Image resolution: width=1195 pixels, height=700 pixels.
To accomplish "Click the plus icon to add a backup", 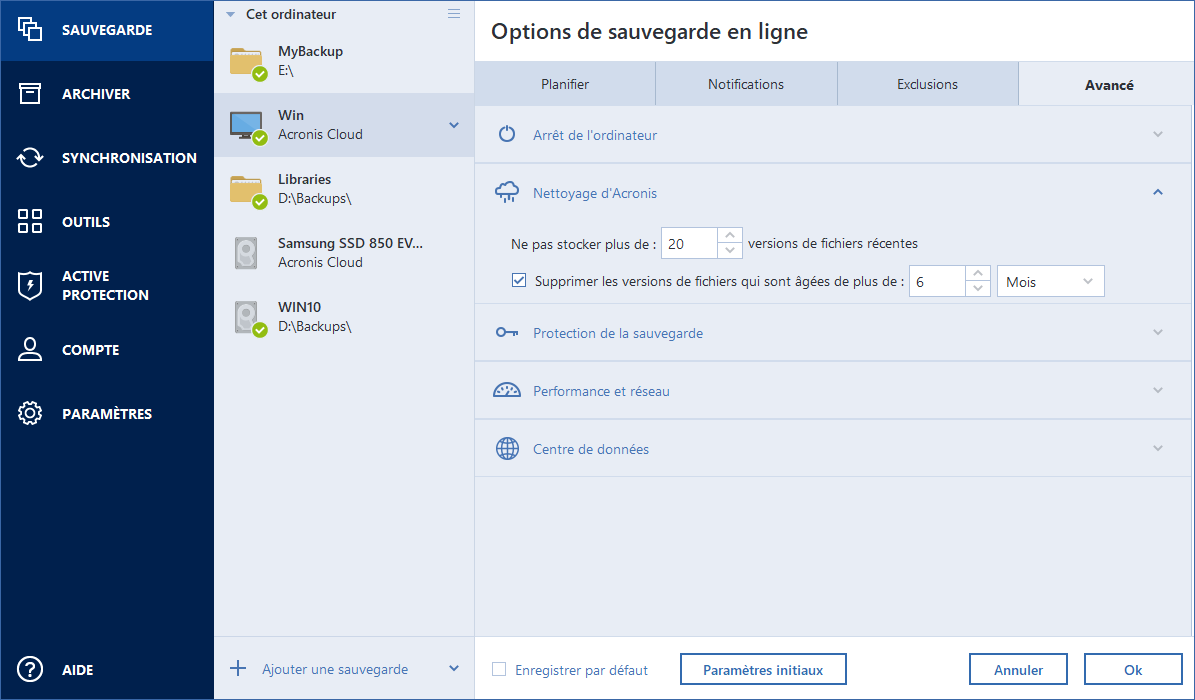I will pyautogui.click(x=238, y=669).
